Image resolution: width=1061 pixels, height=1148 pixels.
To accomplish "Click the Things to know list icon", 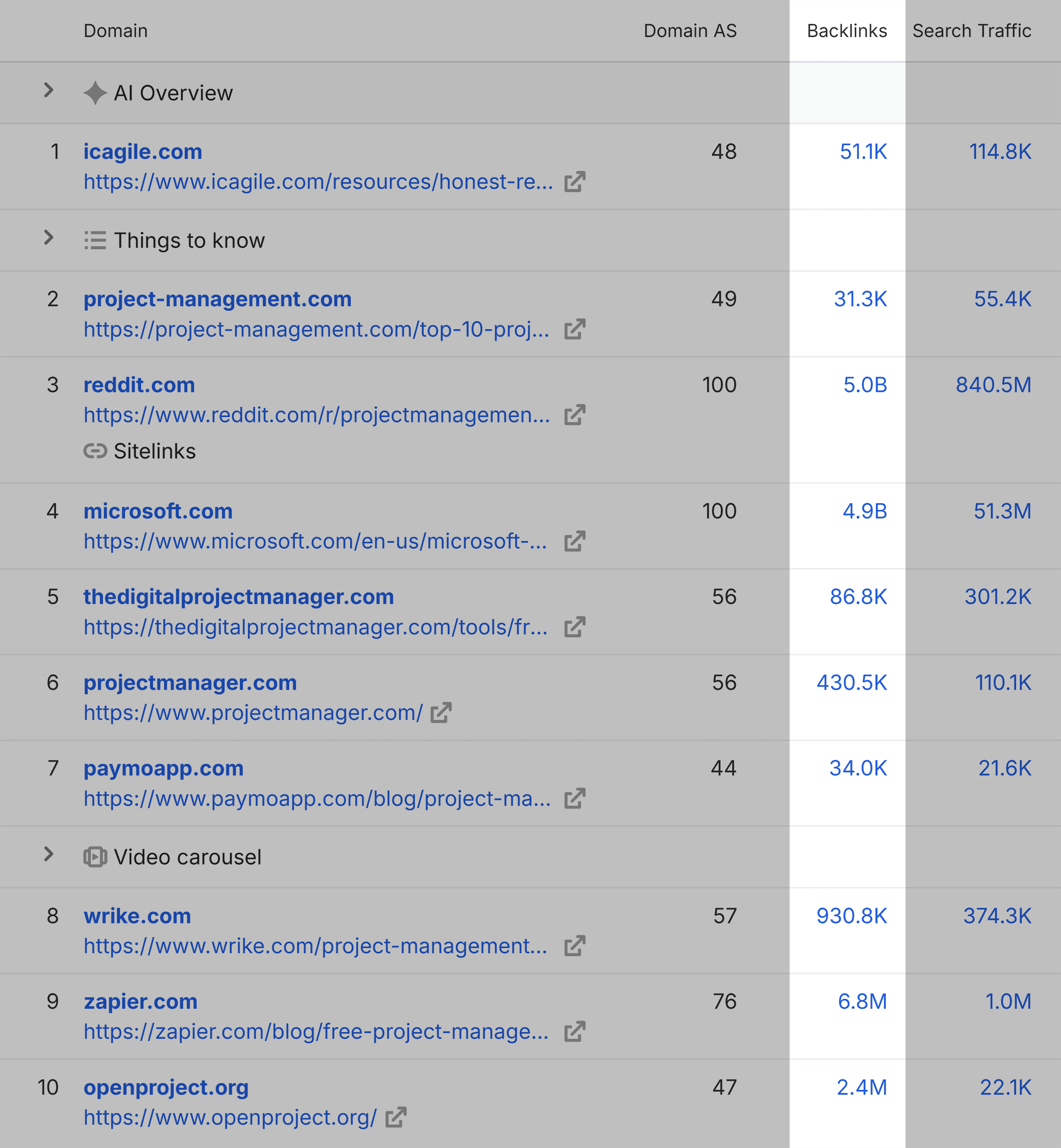I will click(95, 240).
